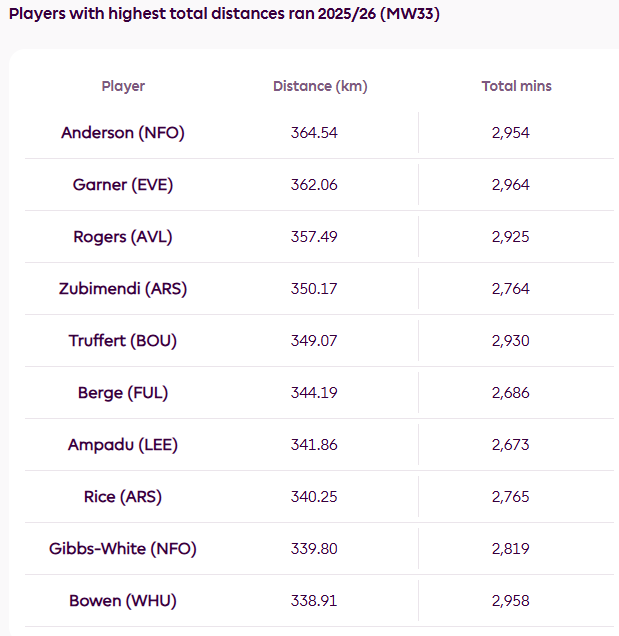The height and width of the screenshot is (636, 619).
Task: Select Truffert (BOU) player entry
Action: [x=123, y=341]
